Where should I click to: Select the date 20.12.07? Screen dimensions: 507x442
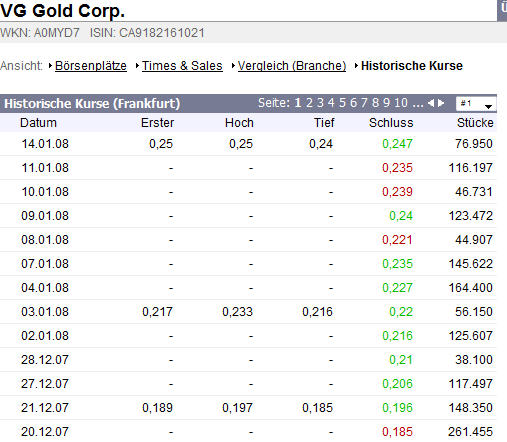click(45, 432)
